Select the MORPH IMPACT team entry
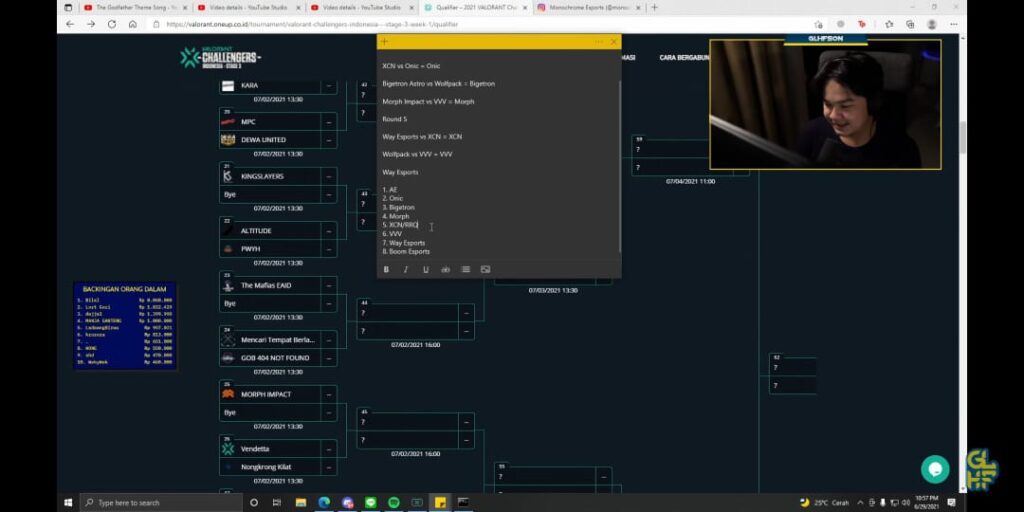The image size is (1024, 512). tap(278, 394)
